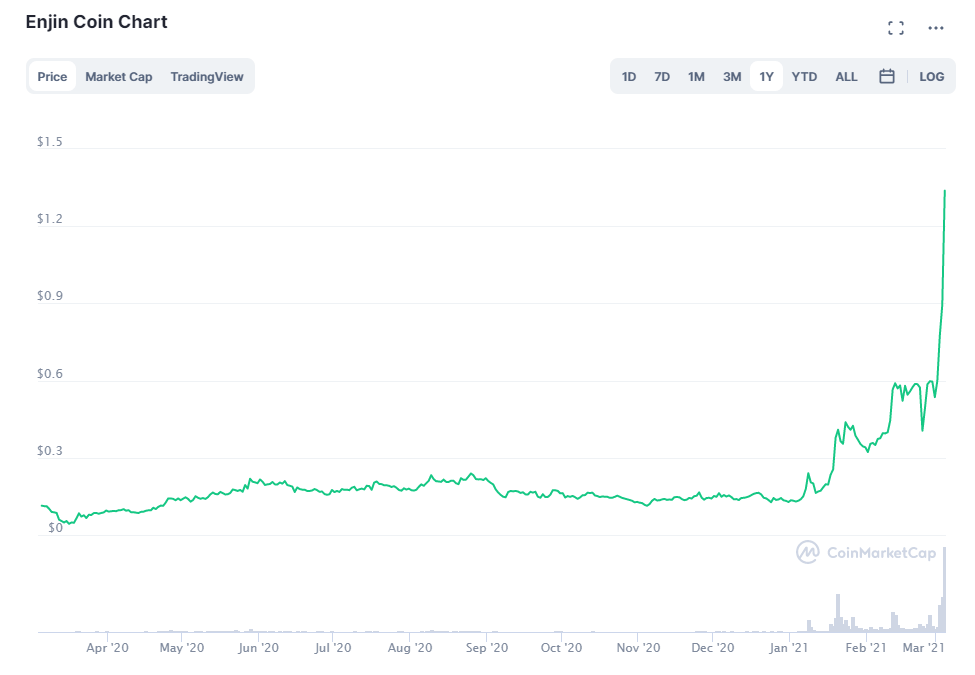
Task: Click the $0.6 axis label
Action: 50,374
